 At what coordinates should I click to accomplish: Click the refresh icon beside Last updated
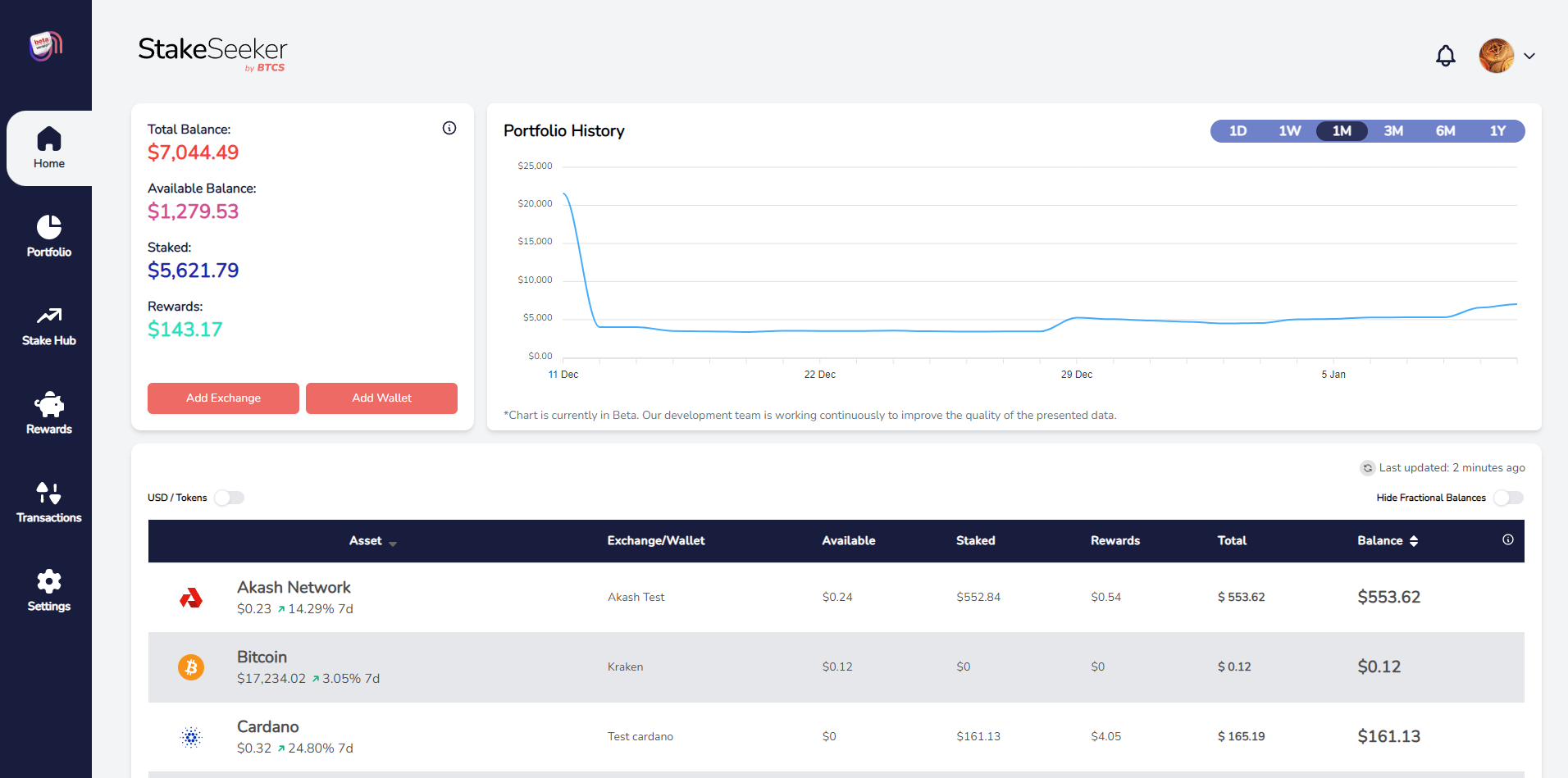pyautogui.click(x=1367, y=468)
